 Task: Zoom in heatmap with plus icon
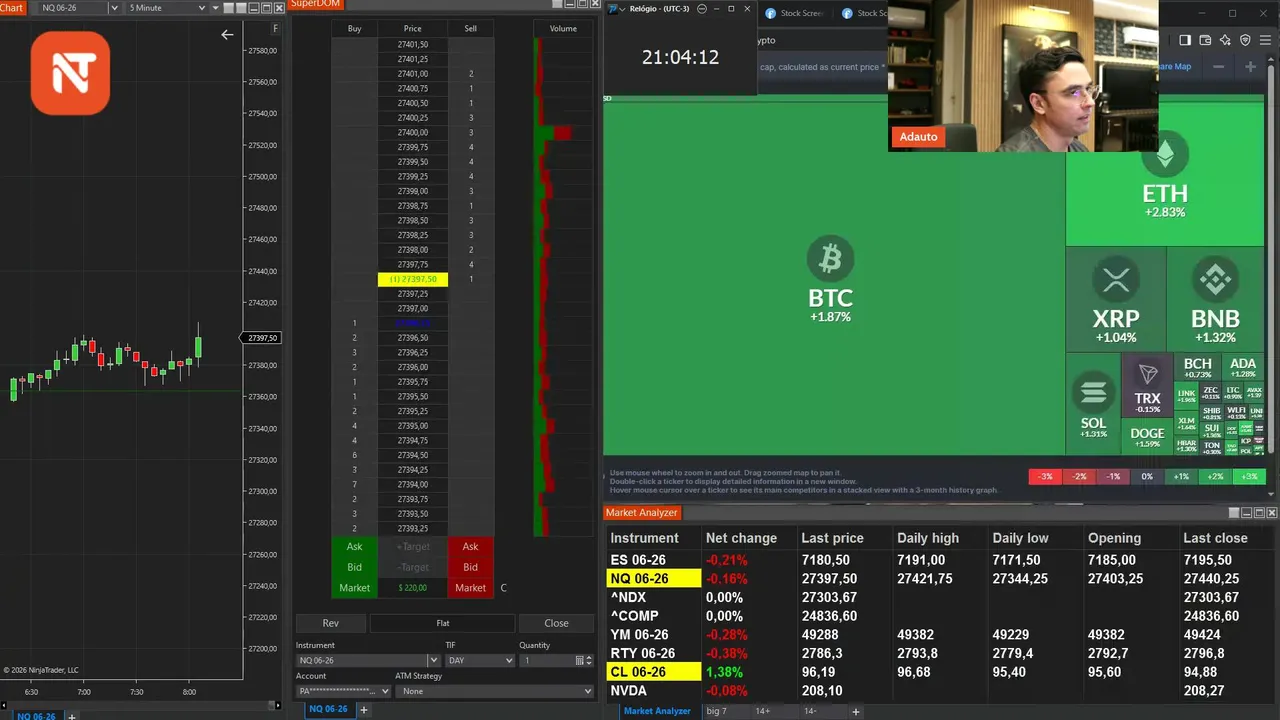pyautogui.click(x=1250, y=67)
